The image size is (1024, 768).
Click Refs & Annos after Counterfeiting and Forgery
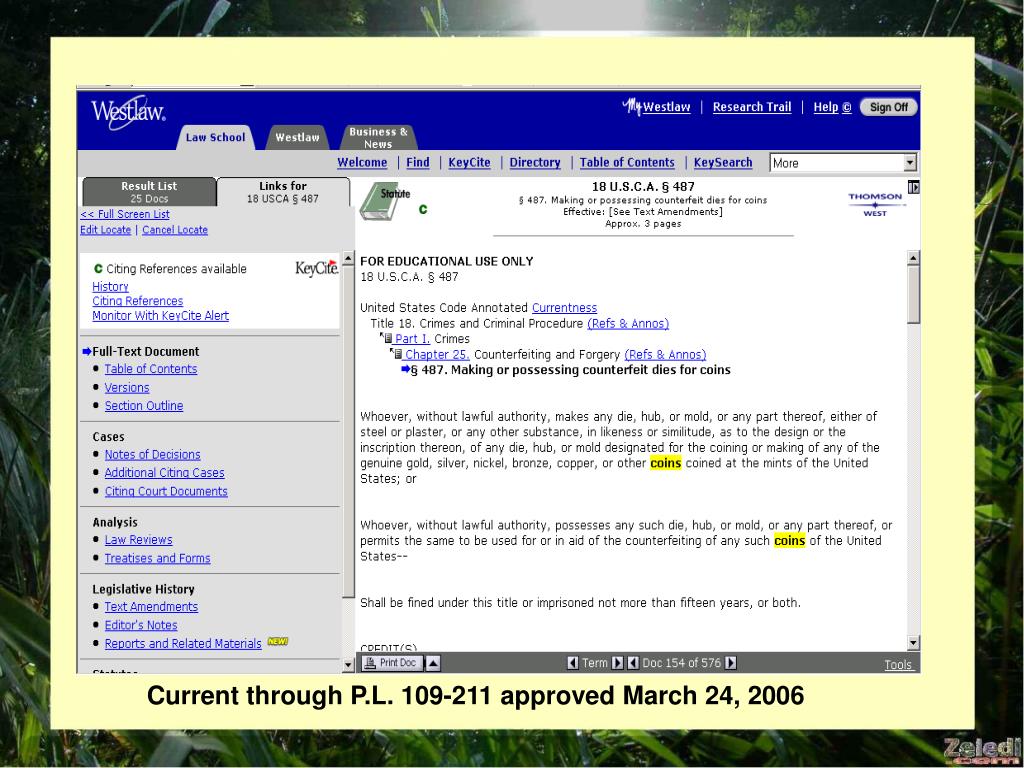(x=665, y=355)
